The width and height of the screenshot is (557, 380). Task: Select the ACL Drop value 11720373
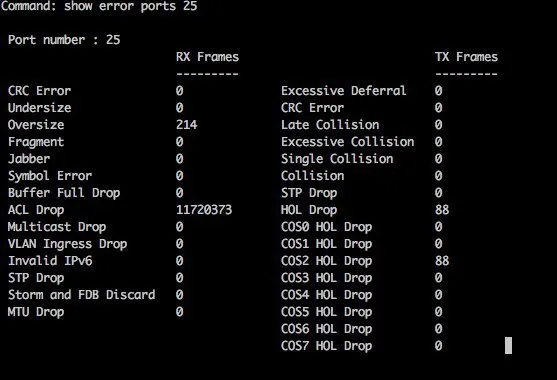pos(204,210)
